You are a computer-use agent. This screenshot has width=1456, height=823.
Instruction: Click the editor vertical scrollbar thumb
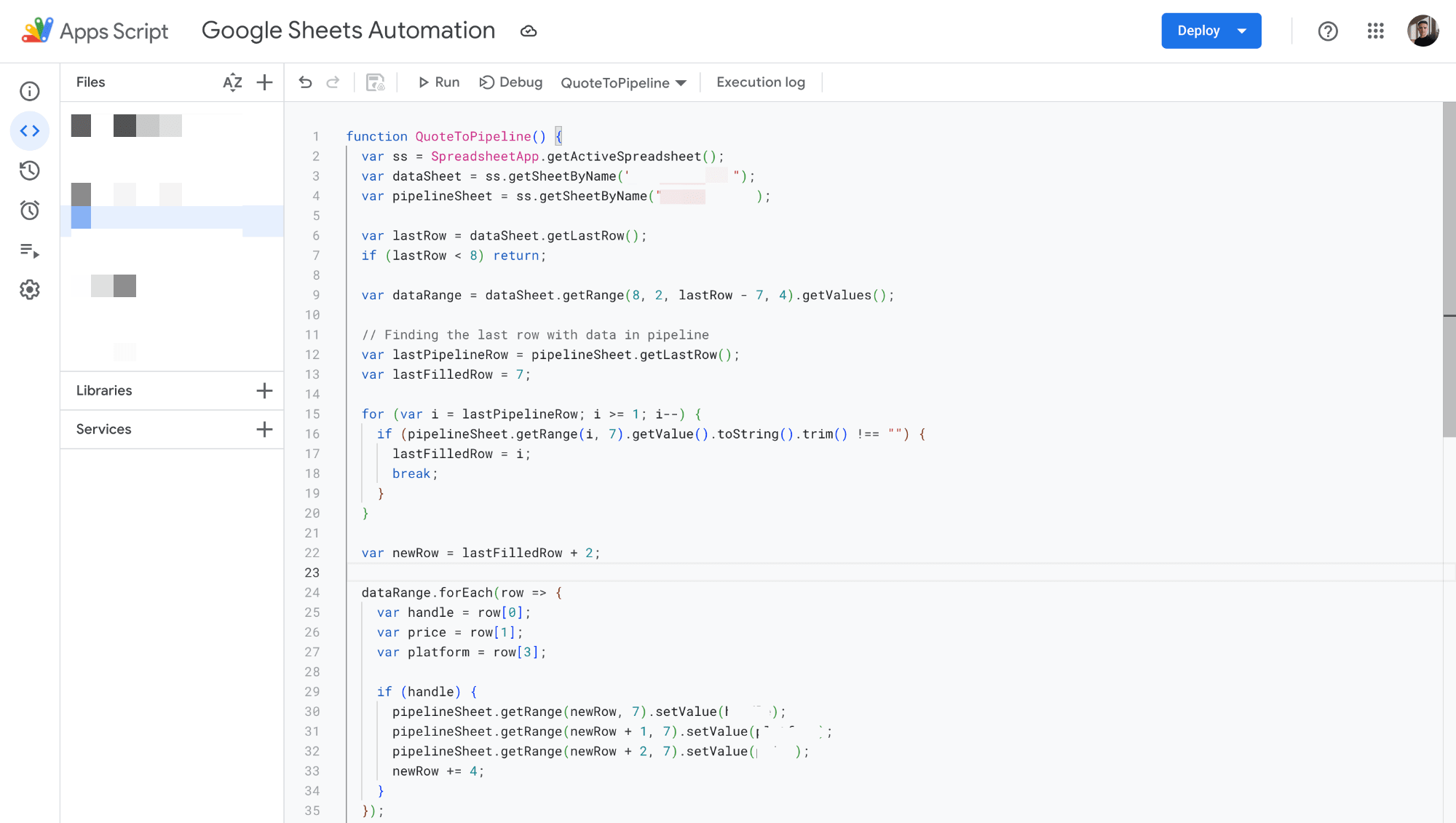(x=1449, y=269)
